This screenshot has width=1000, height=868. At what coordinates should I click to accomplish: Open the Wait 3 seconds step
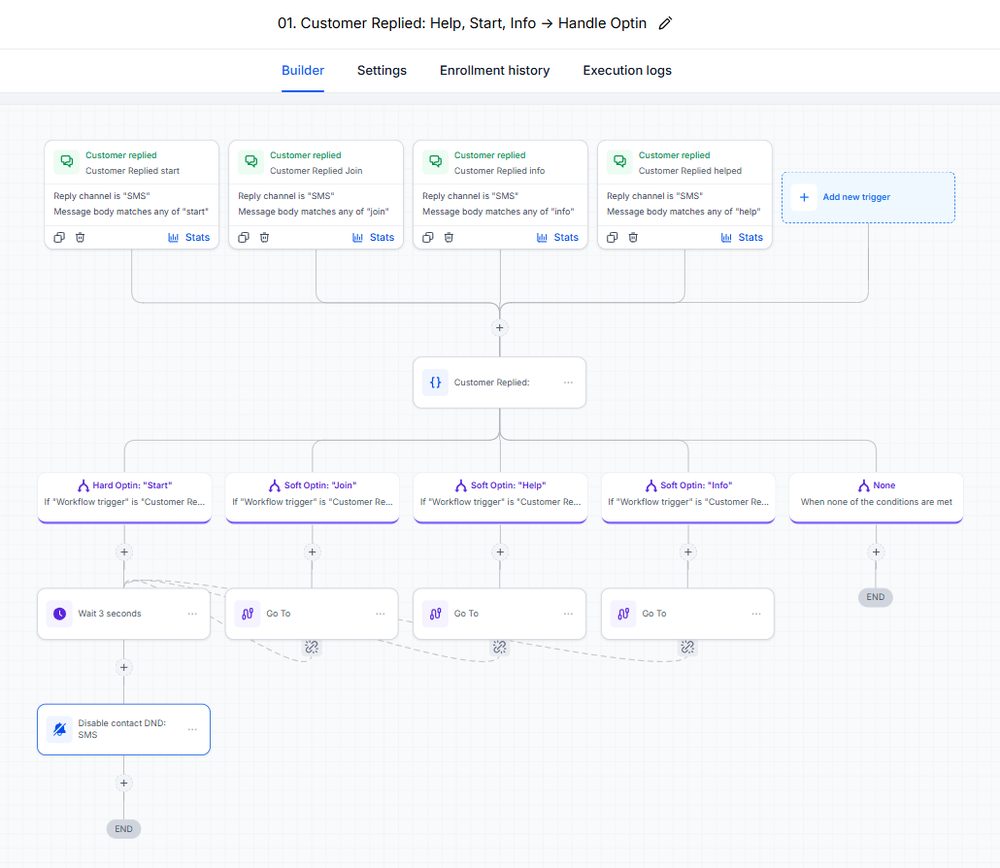coord(124,614)
